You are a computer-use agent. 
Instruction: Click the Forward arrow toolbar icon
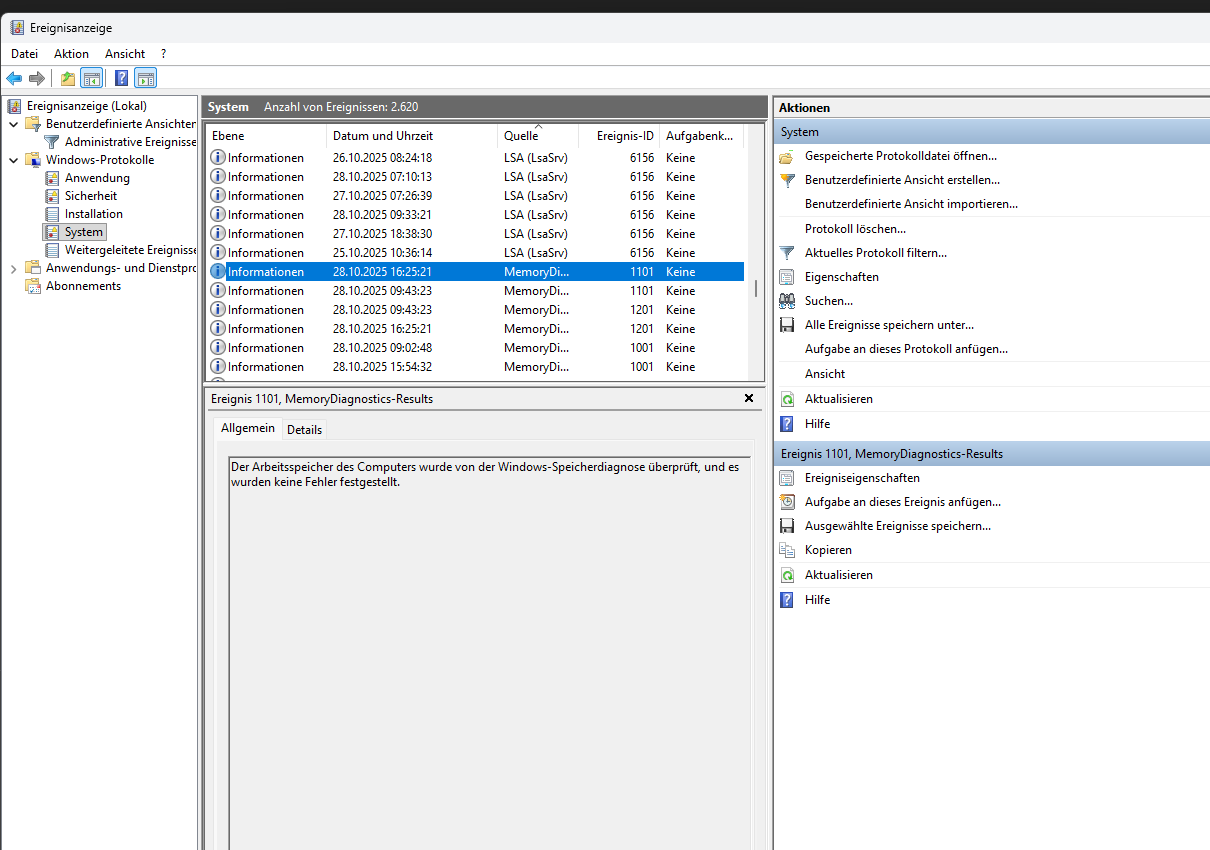(37, 78)
